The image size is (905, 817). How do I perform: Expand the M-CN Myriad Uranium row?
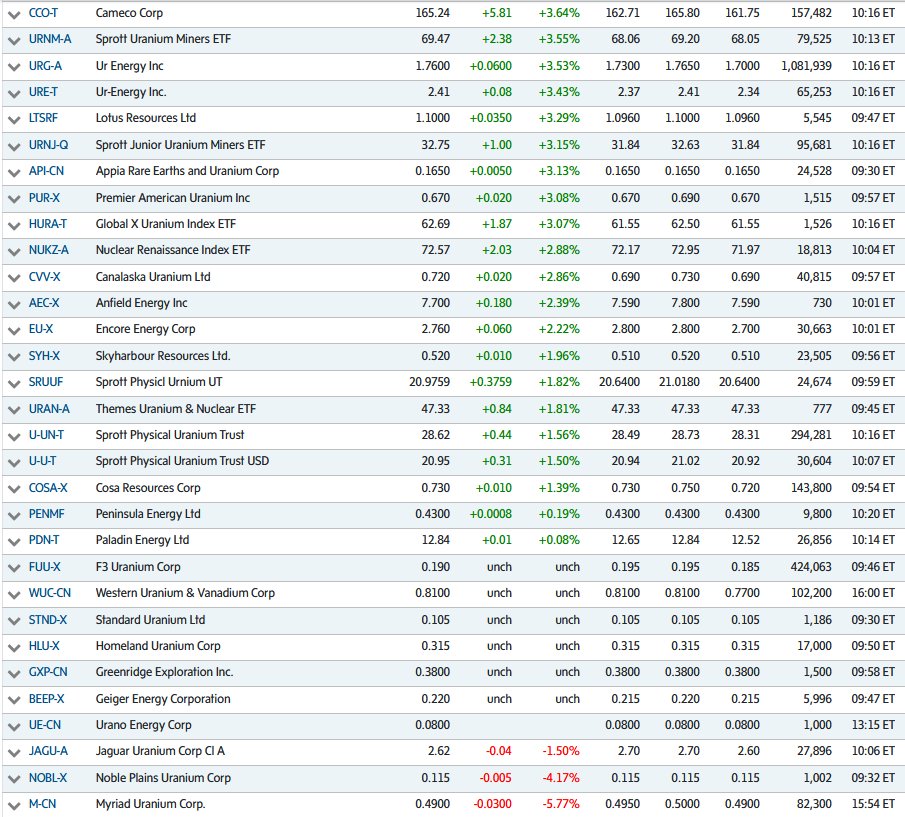coord(13,804)
